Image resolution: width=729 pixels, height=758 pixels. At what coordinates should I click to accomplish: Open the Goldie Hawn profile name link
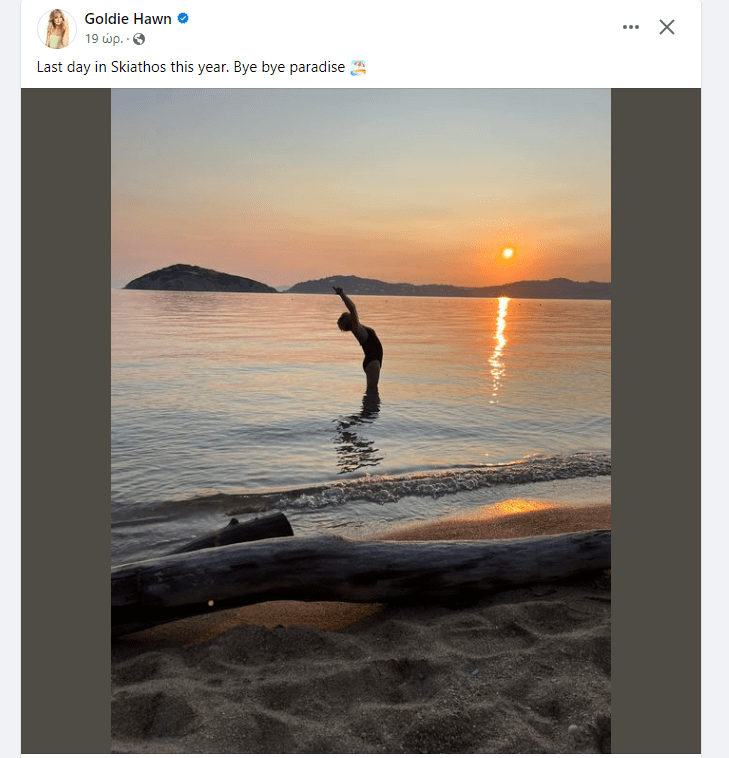[x=128, y=19]
